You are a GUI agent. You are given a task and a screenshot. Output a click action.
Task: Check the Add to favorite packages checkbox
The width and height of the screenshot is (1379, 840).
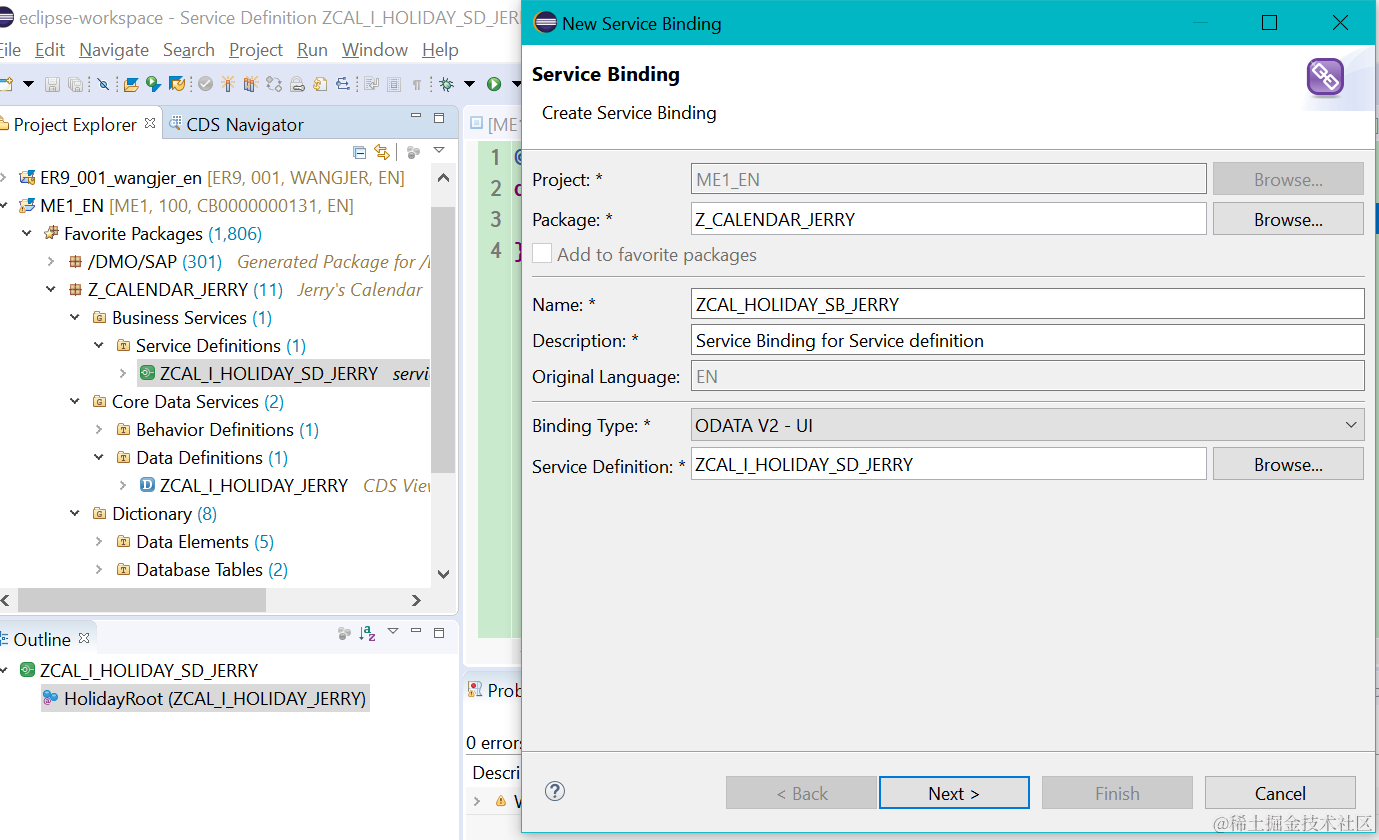[x=542, y=254]
